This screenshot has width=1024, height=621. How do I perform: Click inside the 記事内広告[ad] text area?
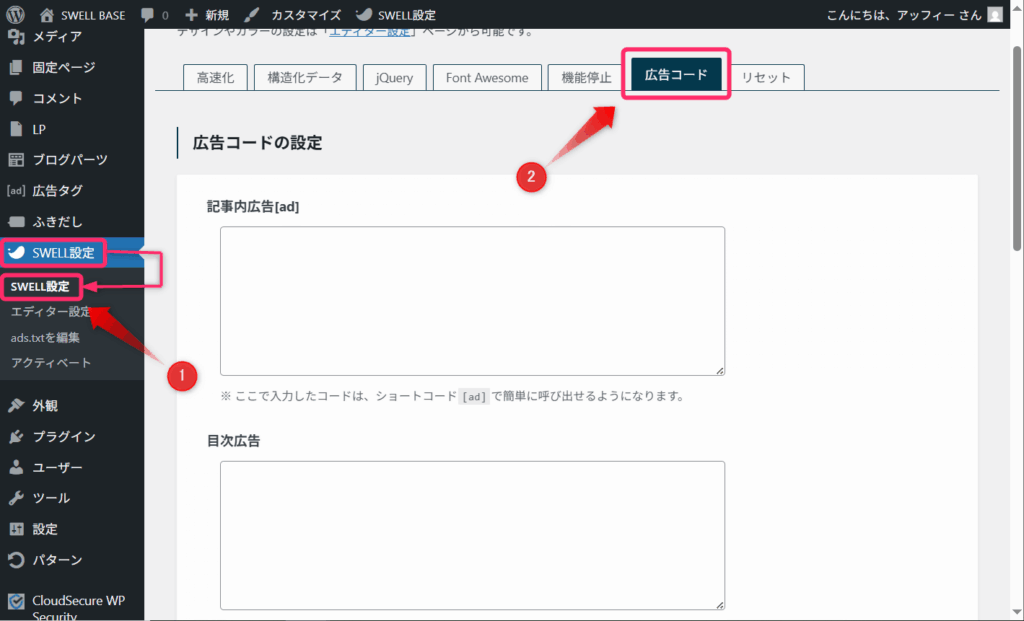click(x=472, y=301)
